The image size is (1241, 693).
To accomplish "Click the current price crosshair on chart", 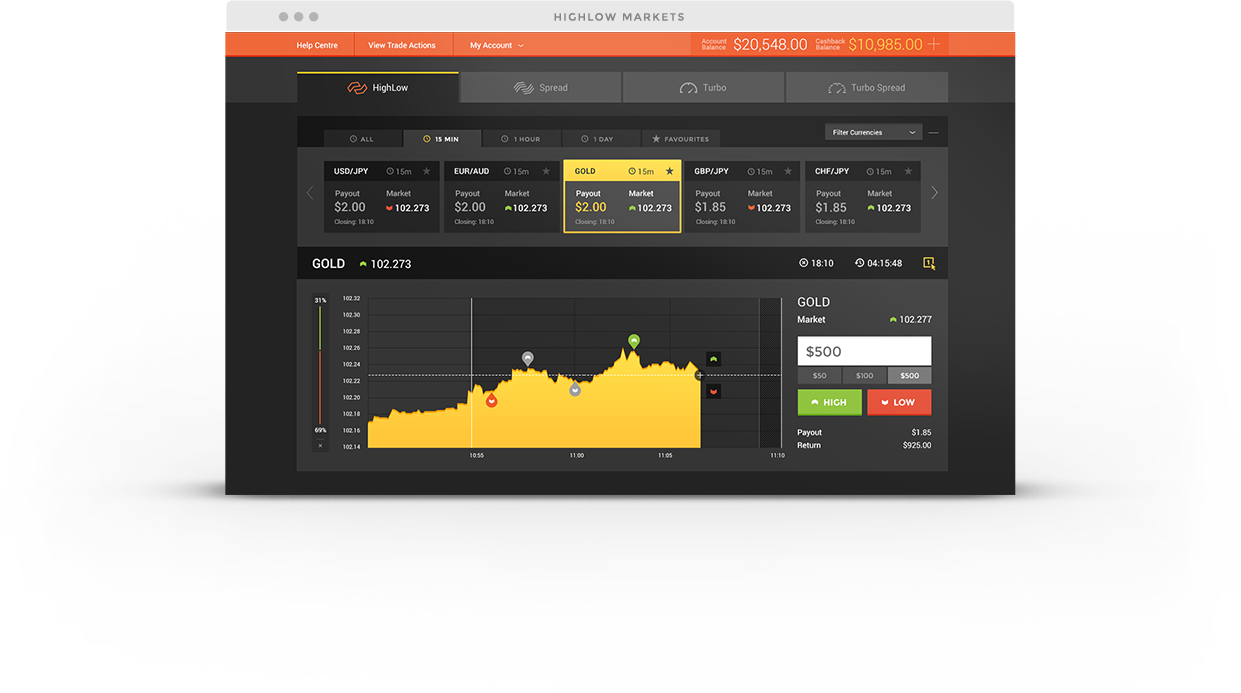I will pyautogui.click(x=699, y=375).
